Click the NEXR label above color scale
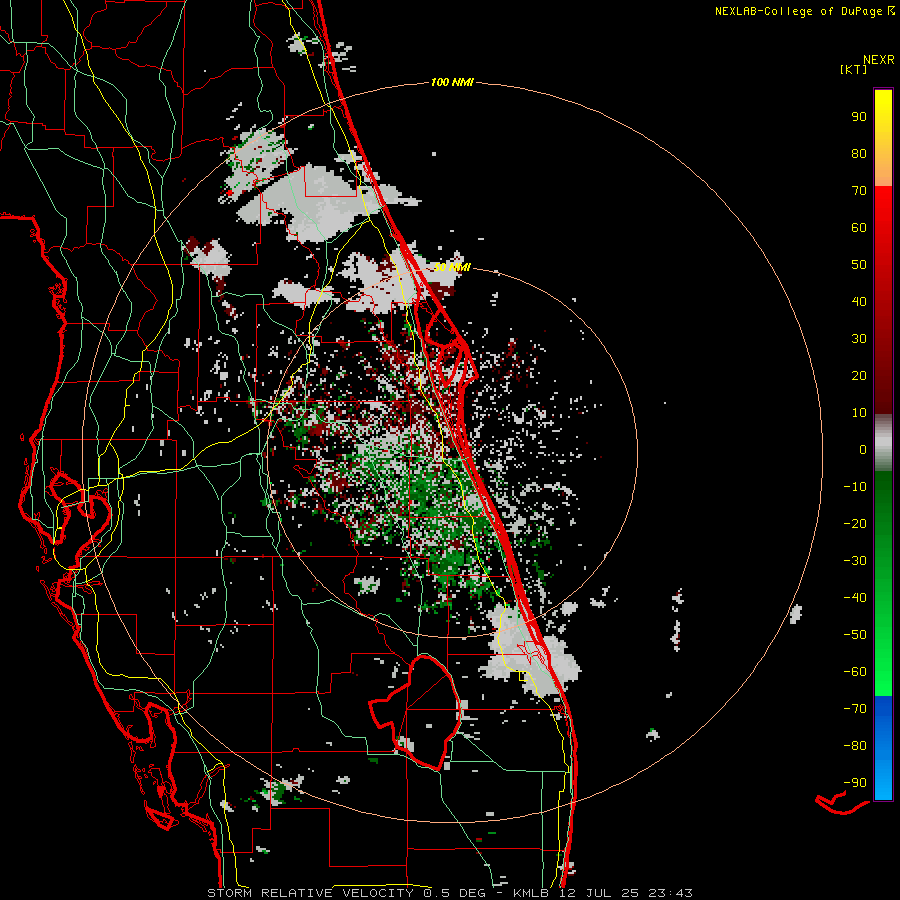 (x=879, y=60)
